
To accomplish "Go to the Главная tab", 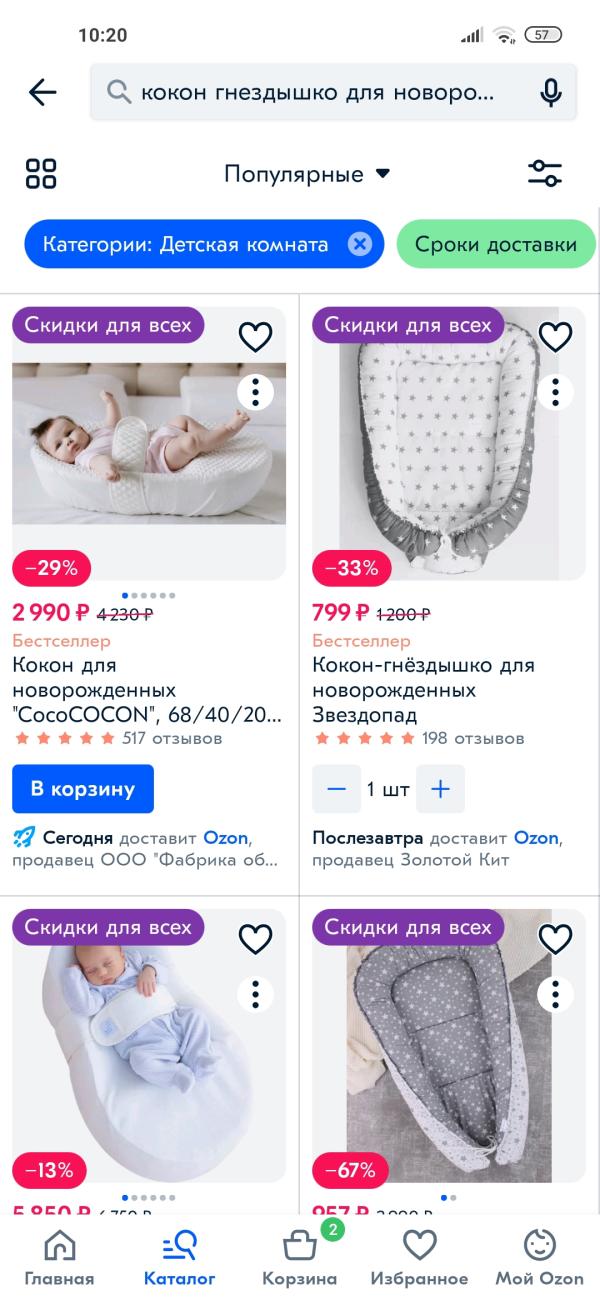I will pos(60,1258).
